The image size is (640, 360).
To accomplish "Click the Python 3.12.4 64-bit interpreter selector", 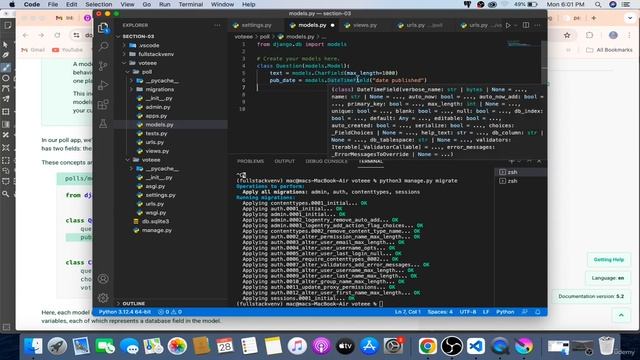I will [124, 312].
